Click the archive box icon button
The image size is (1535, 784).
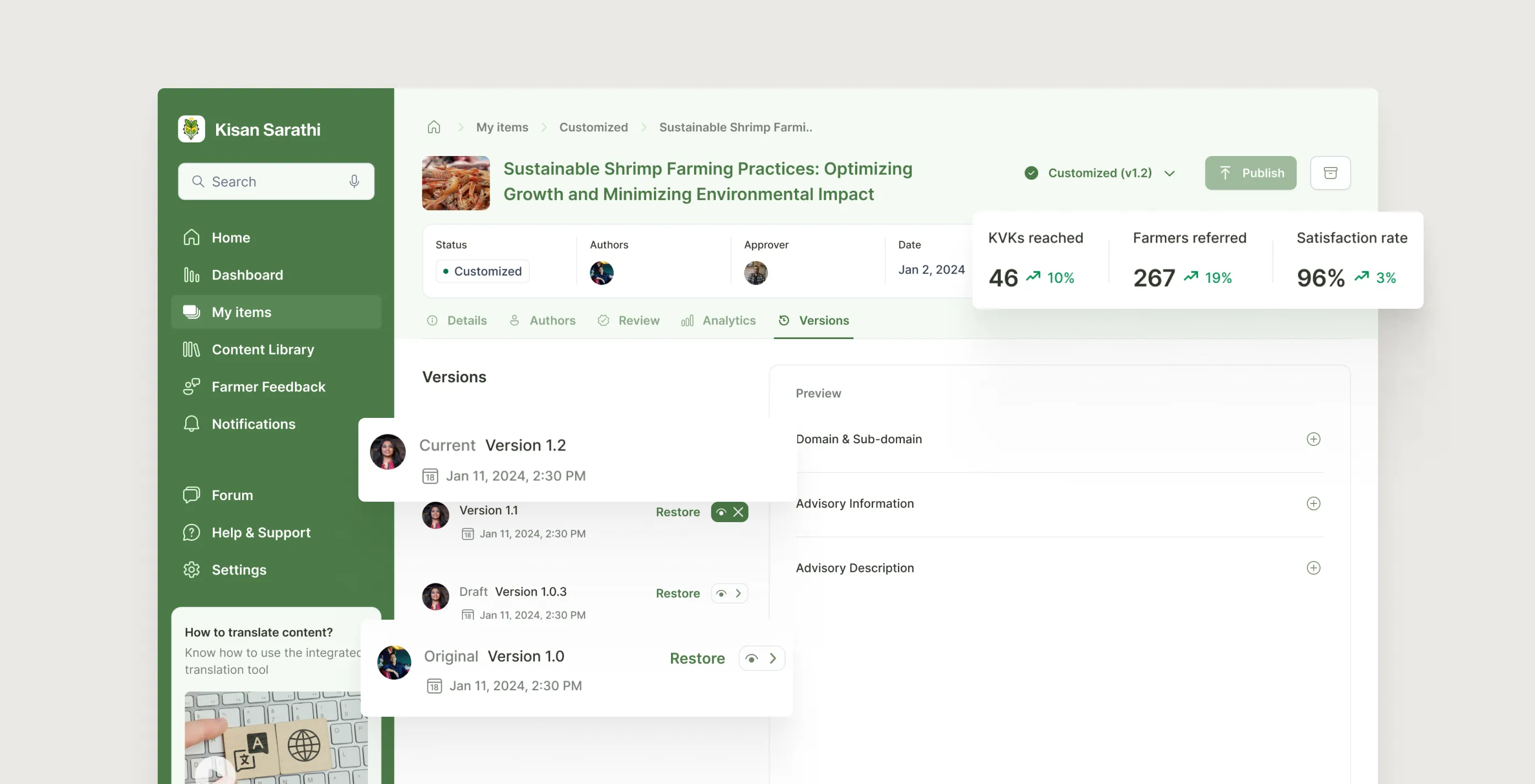[1330, 173]
